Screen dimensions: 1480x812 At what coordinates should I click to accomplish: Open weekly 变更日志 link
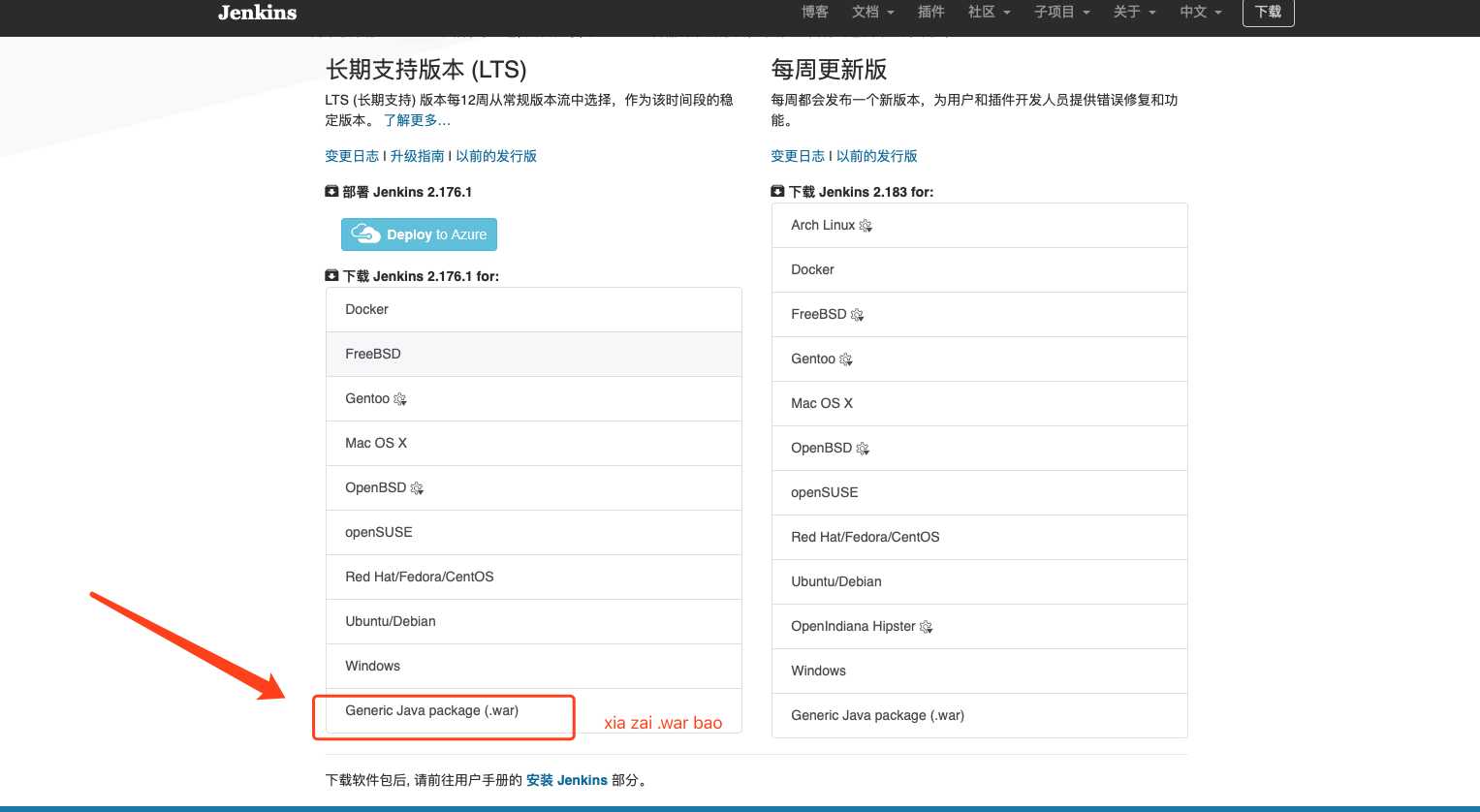pos(798,156)
